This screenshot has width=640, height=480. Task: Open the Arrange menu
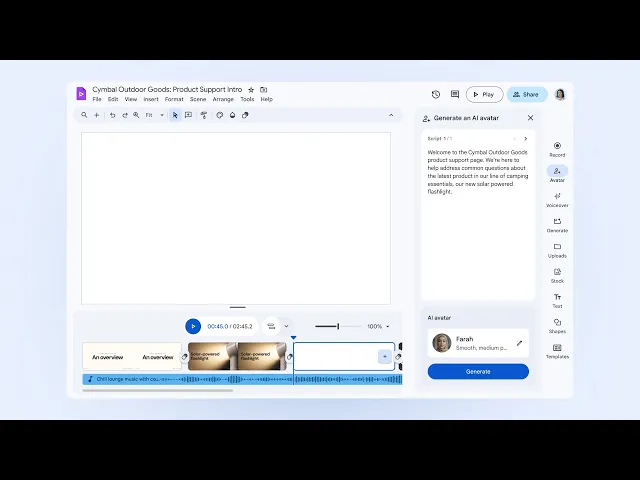223,99
